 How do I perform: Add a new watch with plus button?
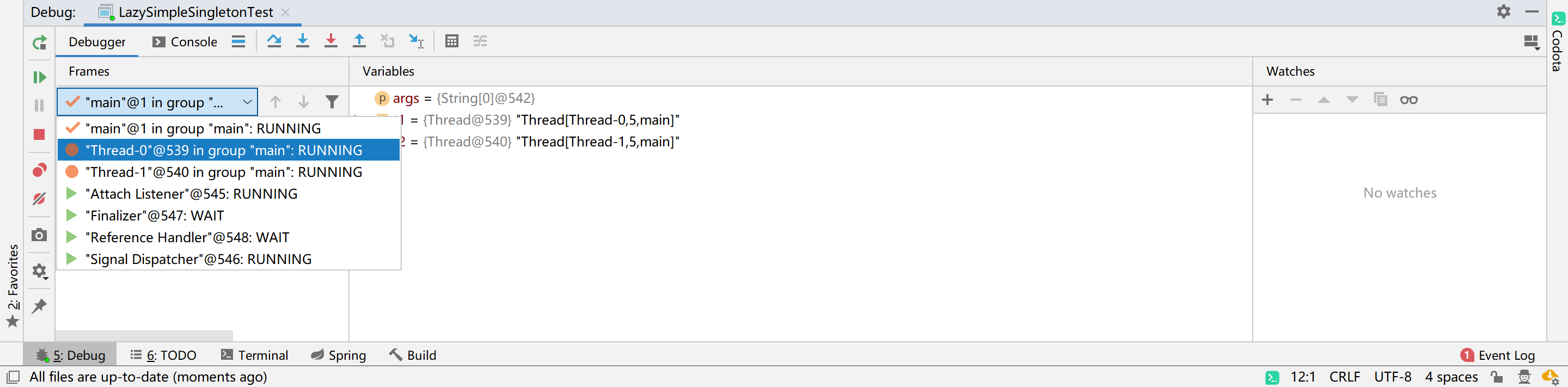(x=1267, y=100)
